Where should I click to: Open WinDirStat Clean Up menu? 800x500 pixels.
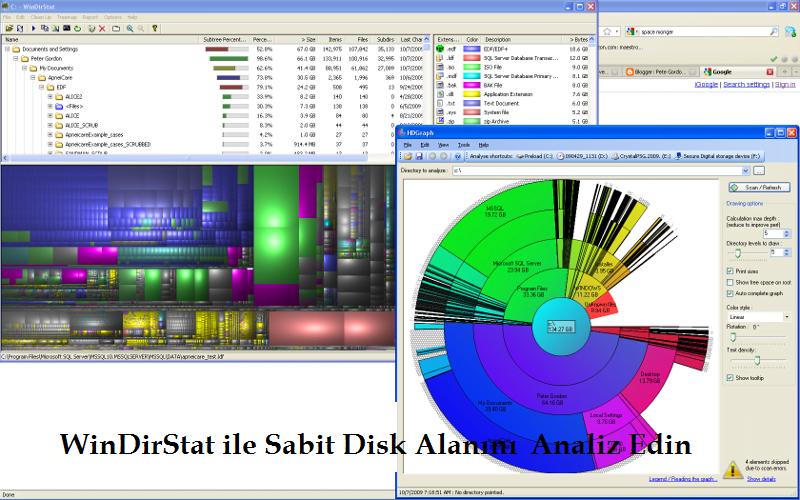pos(41,17)
